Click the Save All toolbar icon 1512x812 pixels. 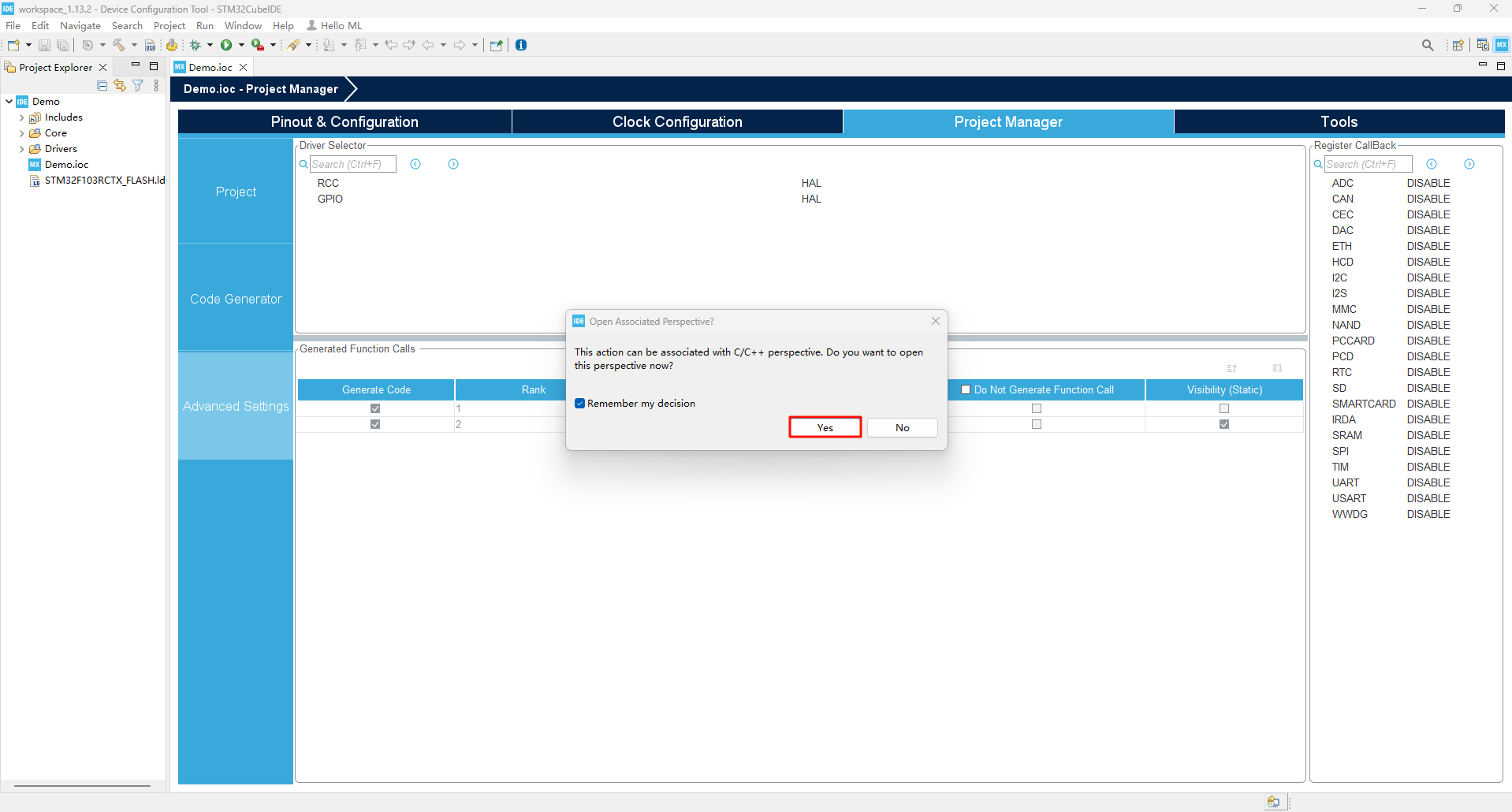pos(62,45)
